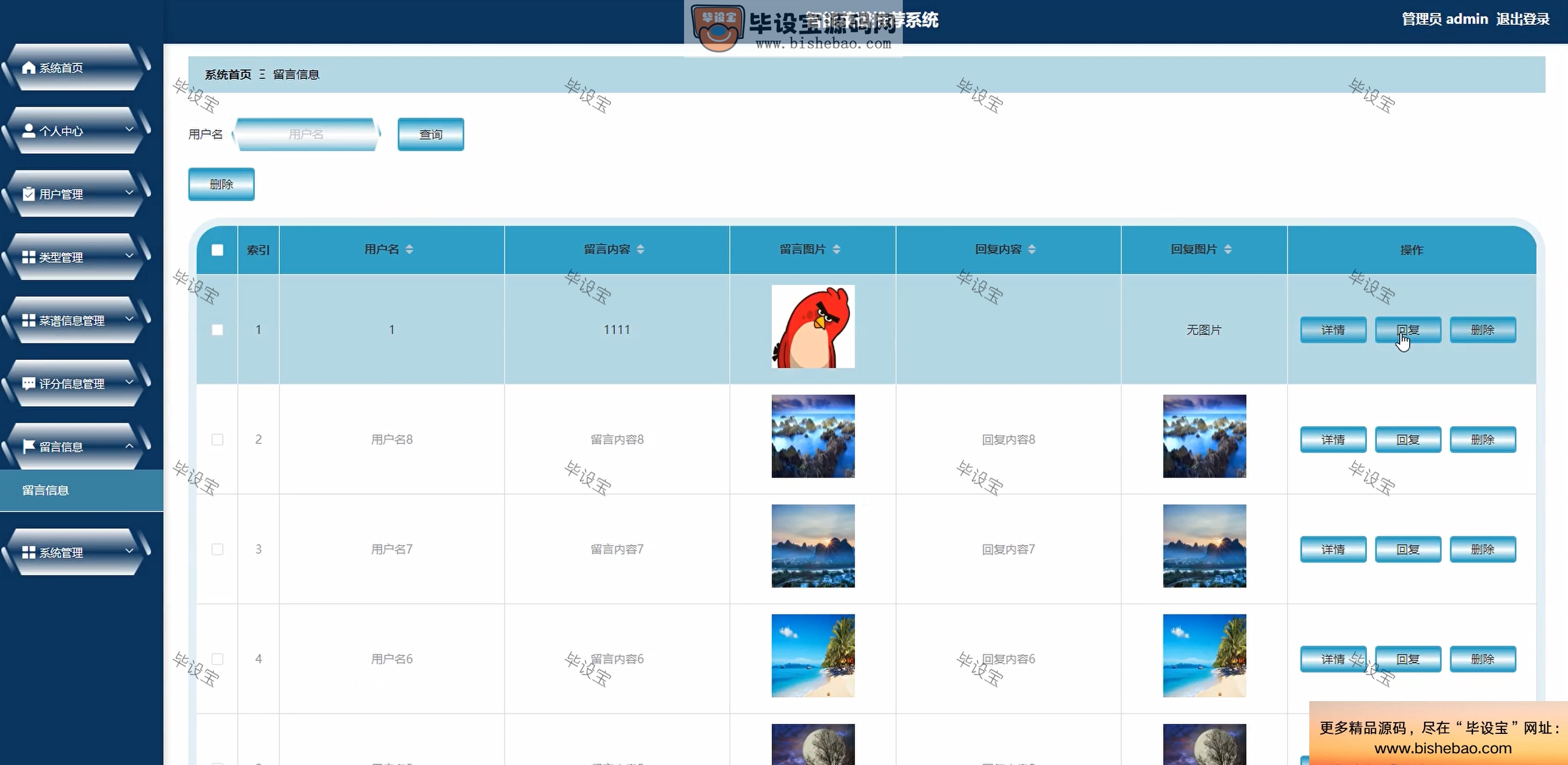
Task: Sort by 回复内容 column arrows
Action: coord(1032,249)
